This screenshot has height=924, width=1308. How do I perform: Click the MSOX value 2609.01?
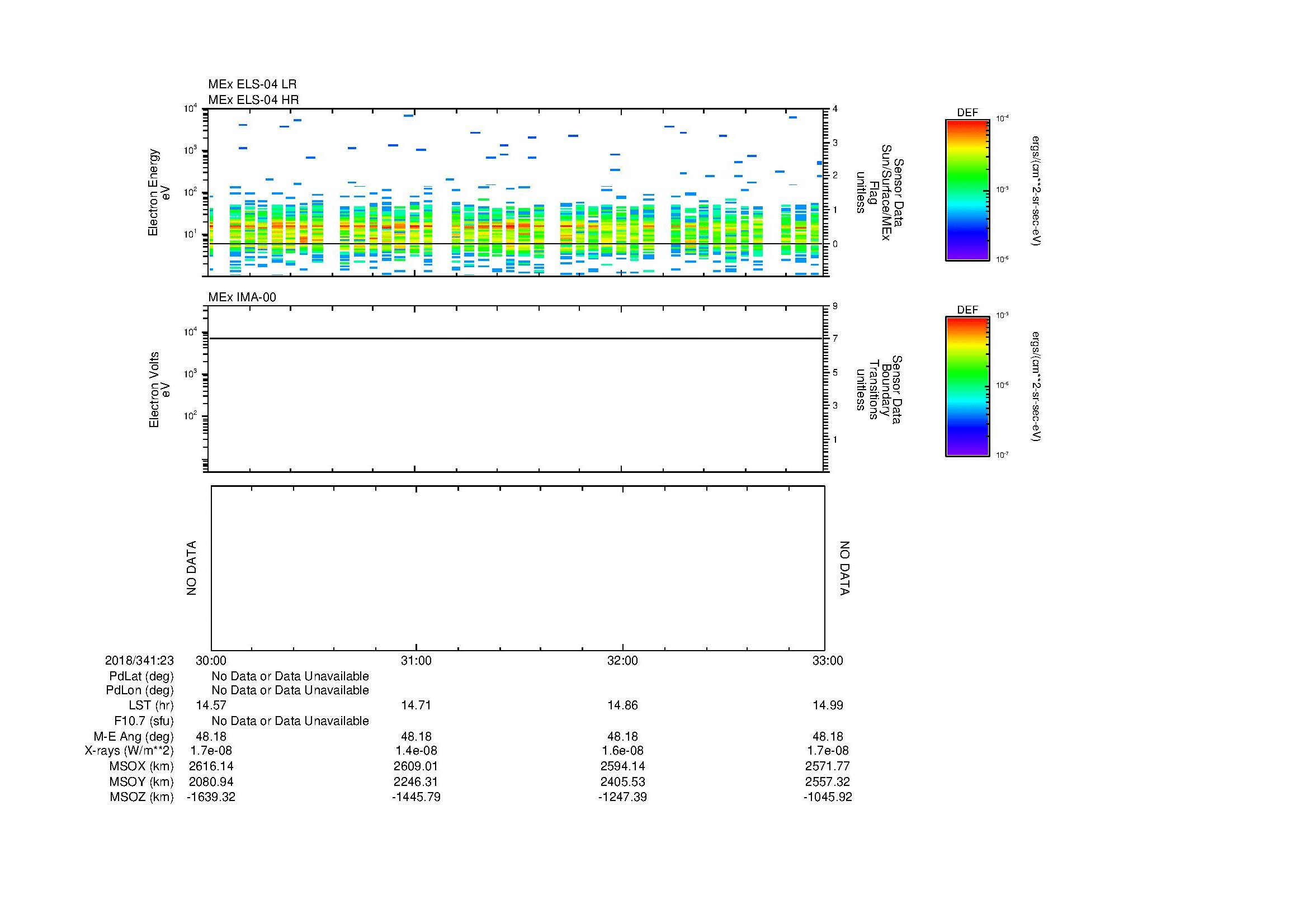(417, 766)
